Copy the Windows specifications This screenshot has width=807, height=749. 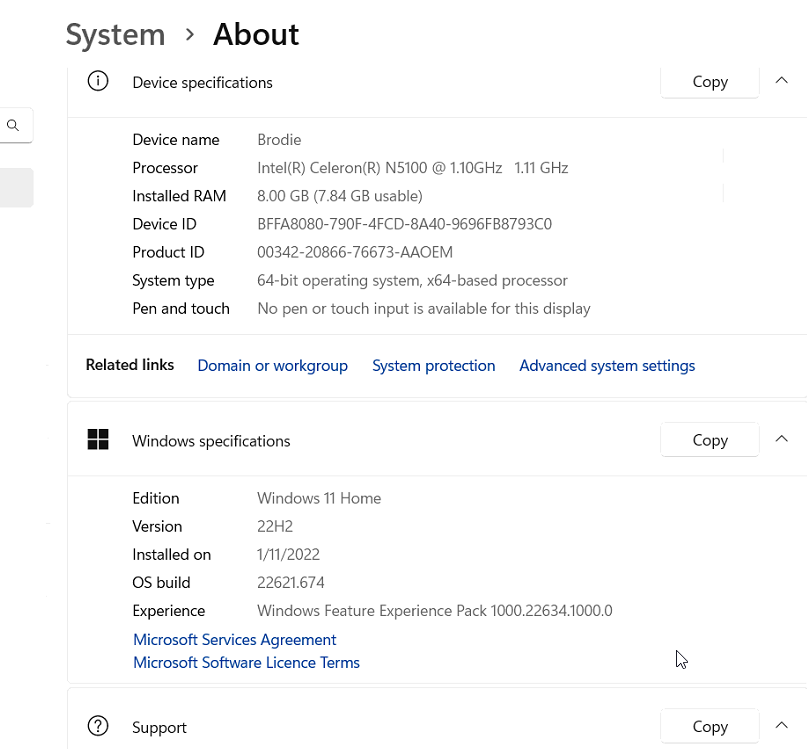click(x=710, y=440)
